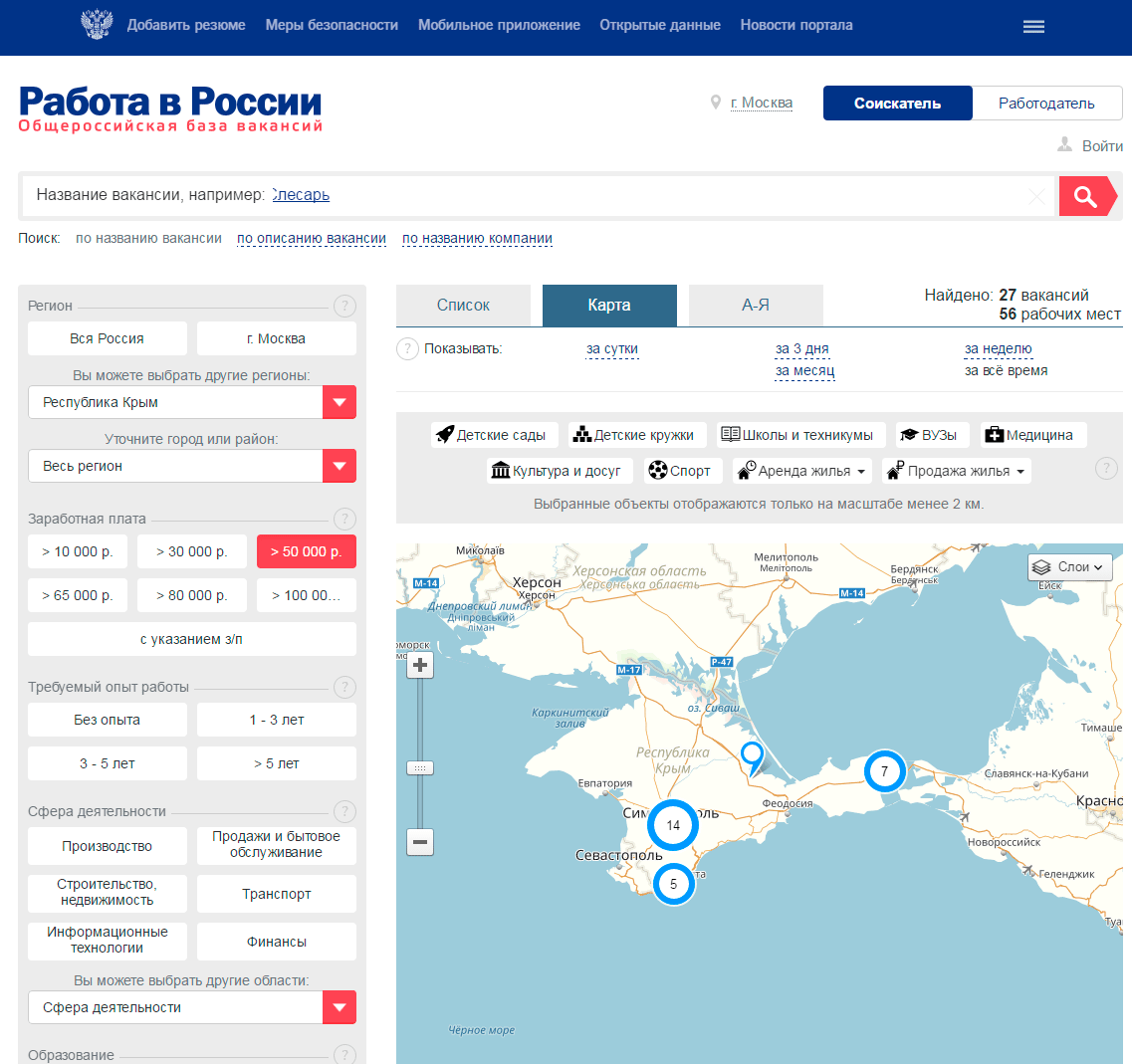
Task: Open help icon beside map object filters
Action: pos(1106,469)
